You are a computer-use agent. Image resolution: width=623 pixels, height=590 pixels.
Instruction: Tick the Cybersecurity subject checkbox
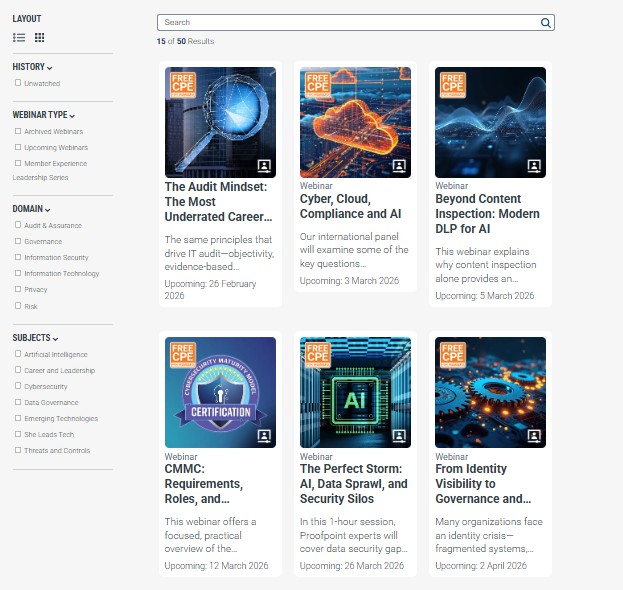pyautogui.click(x=18, y=386)
